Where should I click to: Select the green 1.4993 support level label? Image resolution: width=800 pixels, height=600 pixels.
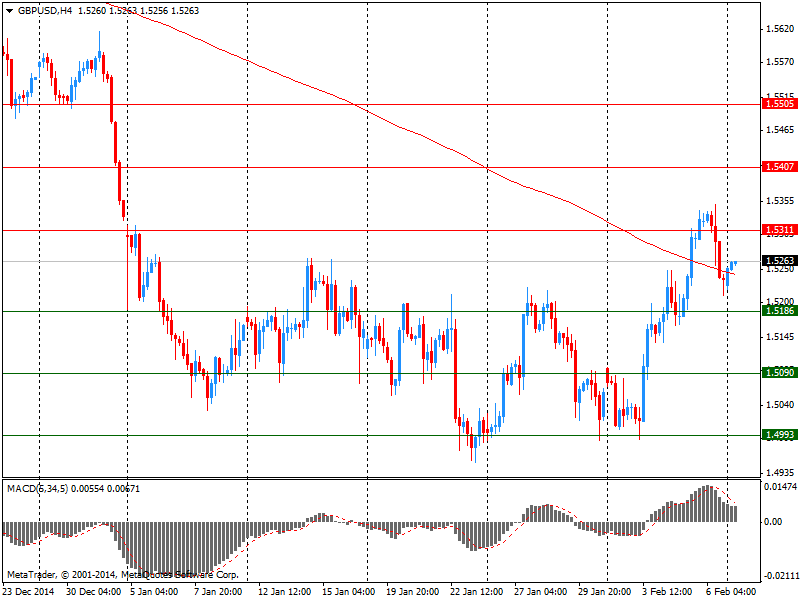tap(780, 435)
